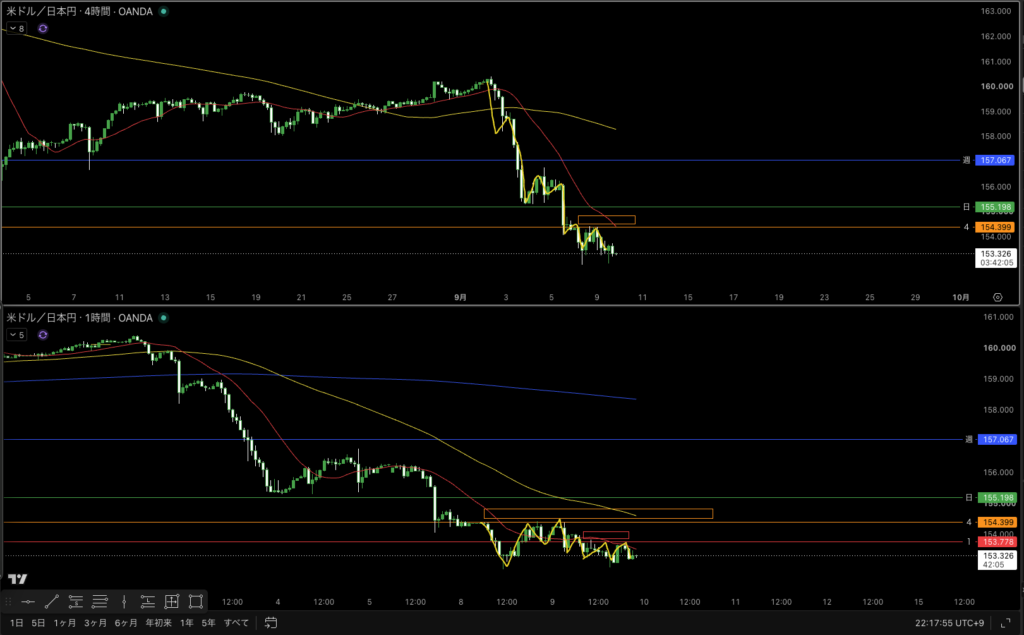Toggle the 4-hour chart indicator refresh icon
Screen dimensions: 1024x635
point(42,29)
